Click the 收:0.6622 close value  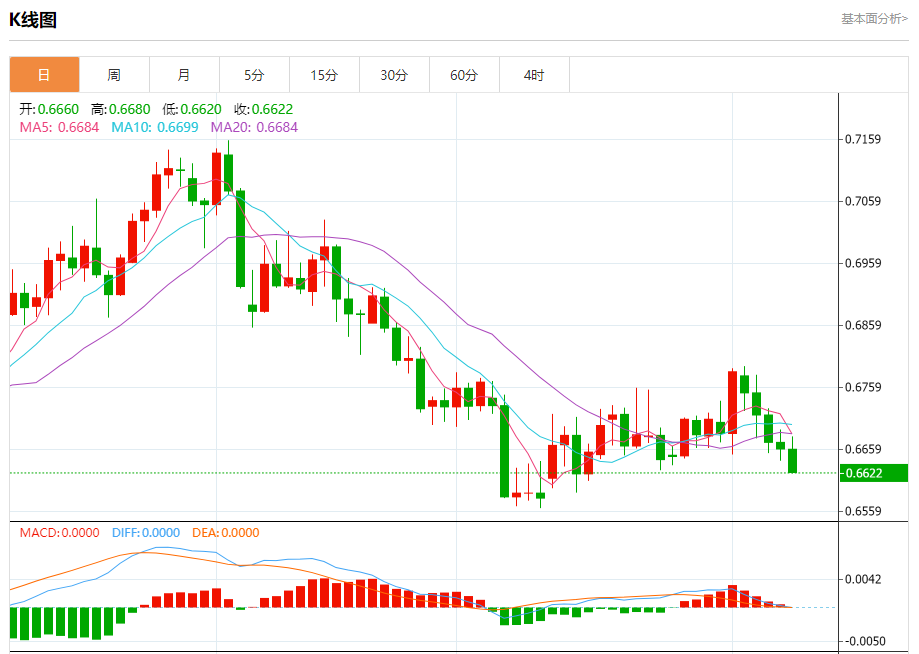tap(264, 109)
